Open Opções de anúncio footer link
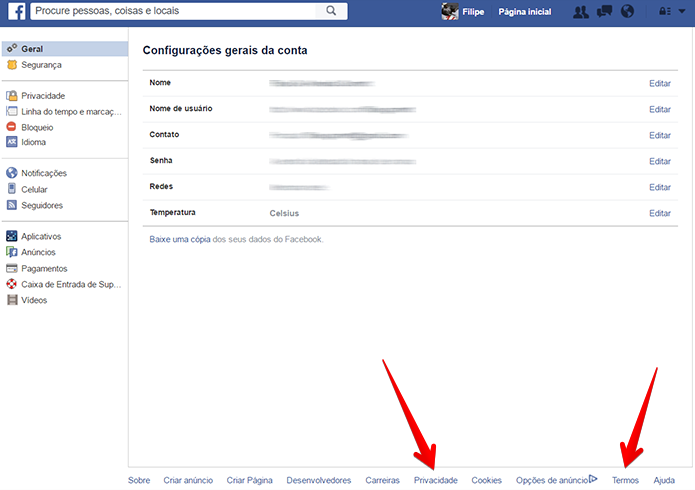This screenshot has width=695, height=490. click(552, 480)
